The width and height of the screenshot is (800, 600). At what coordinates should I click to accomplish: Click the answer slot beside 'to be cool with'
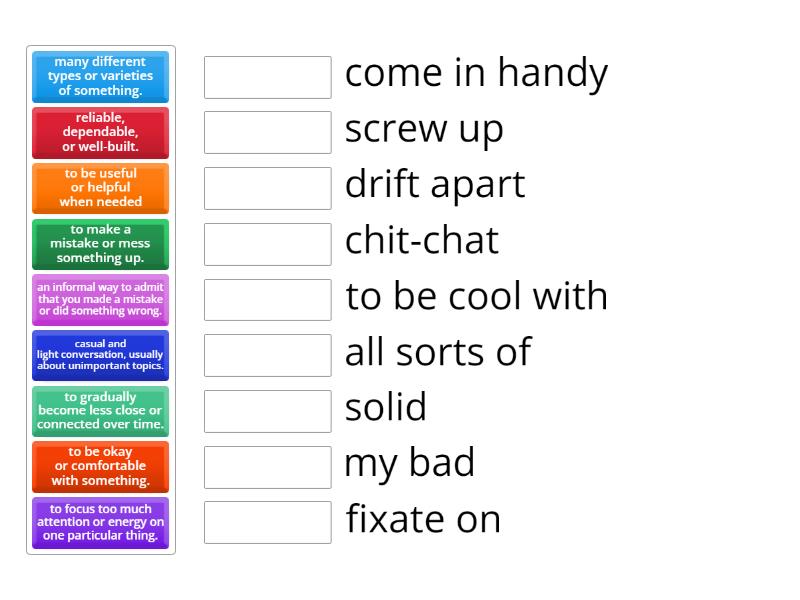tap(267, 296)
